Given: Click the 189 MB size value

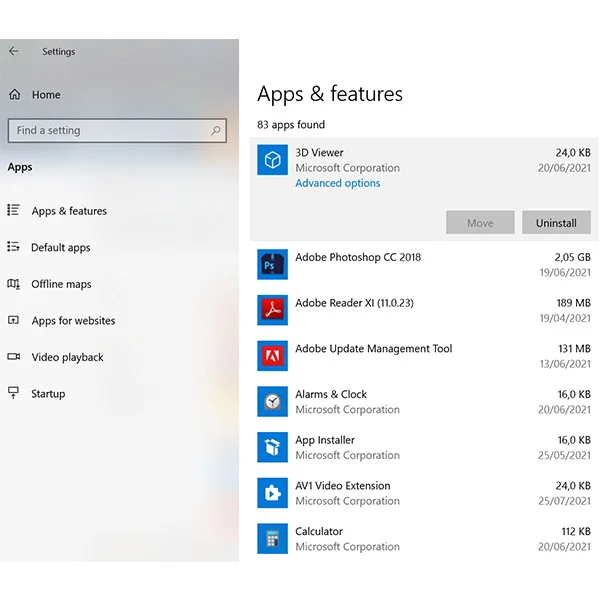Looking at the screenshot, I should pos(573,303).
